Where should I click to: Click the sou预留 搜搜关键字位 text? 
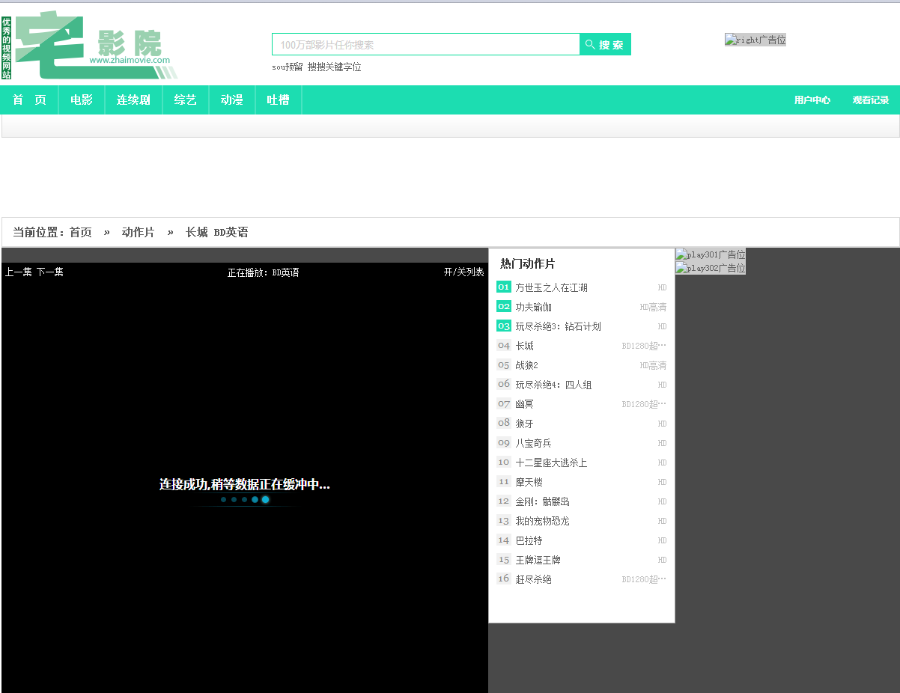[316, 67]
